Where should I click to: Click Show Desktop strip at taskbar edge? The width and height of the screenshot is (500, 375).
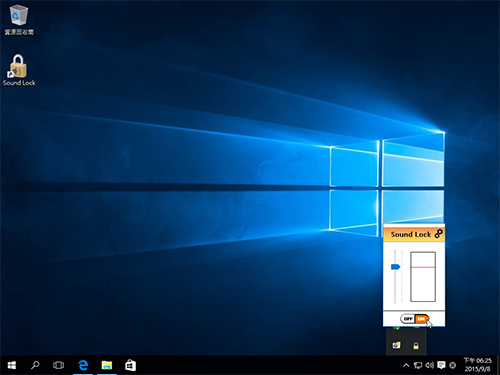click(498, 365)
